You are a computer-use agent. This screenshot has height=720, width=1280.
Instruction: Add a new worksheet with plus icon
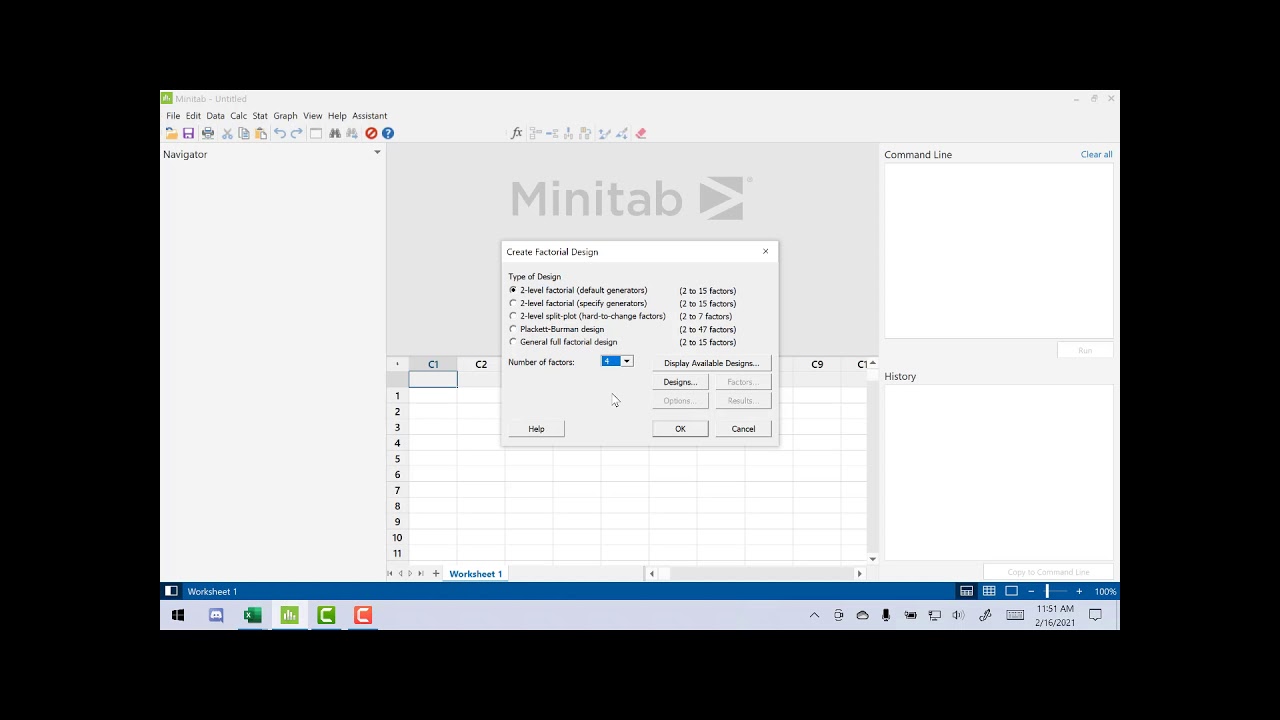tap(436, 573)
